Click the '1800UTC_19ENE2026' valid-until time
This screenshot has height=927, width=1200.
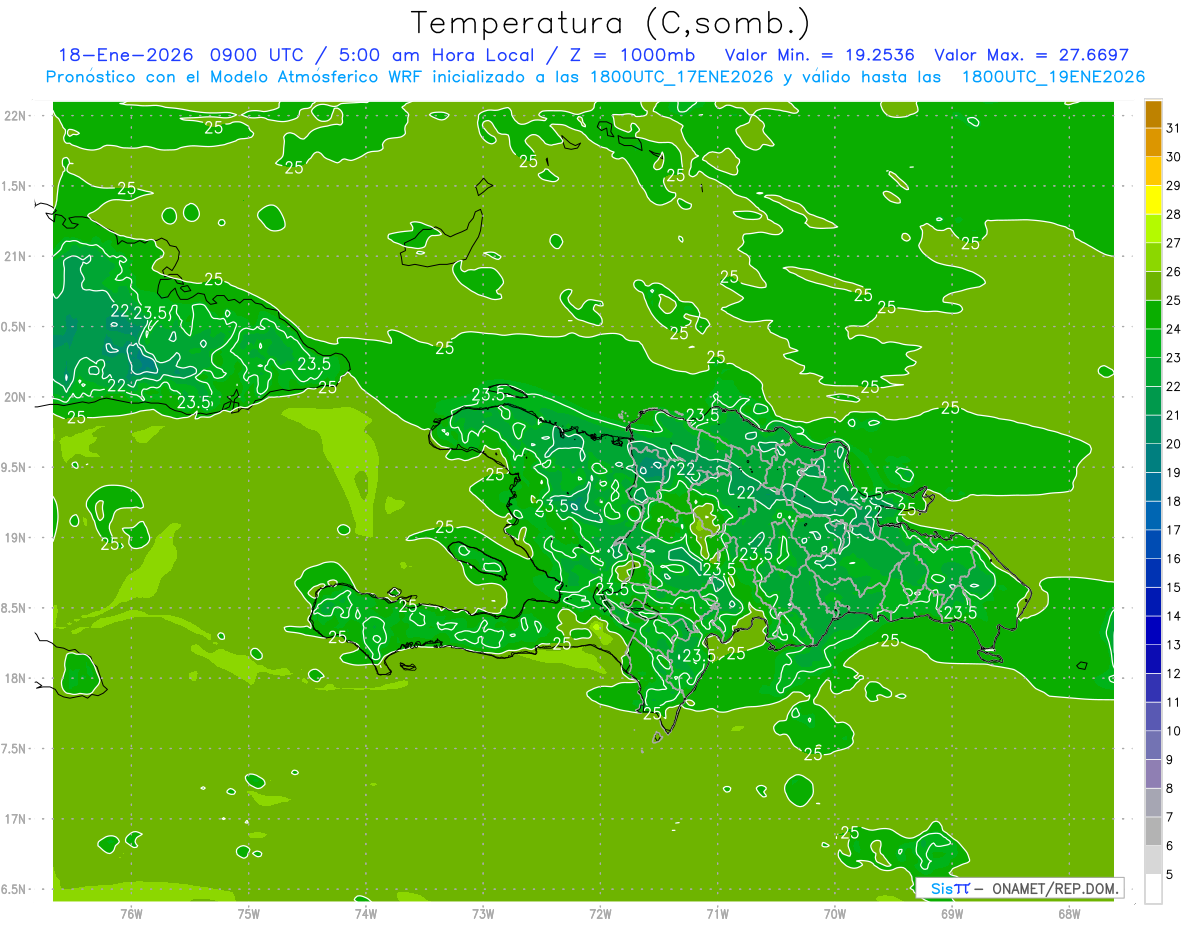1052,77
